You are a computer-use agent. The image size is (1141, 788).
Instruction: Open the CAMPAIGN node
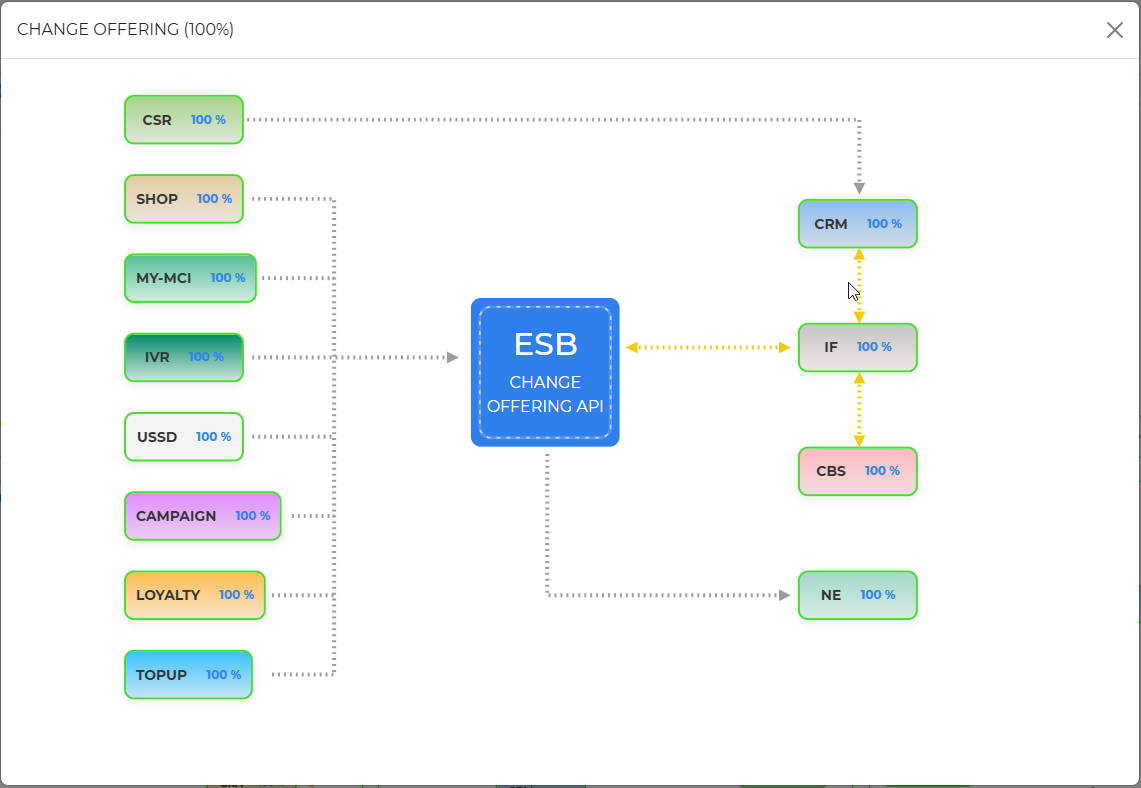202,516
